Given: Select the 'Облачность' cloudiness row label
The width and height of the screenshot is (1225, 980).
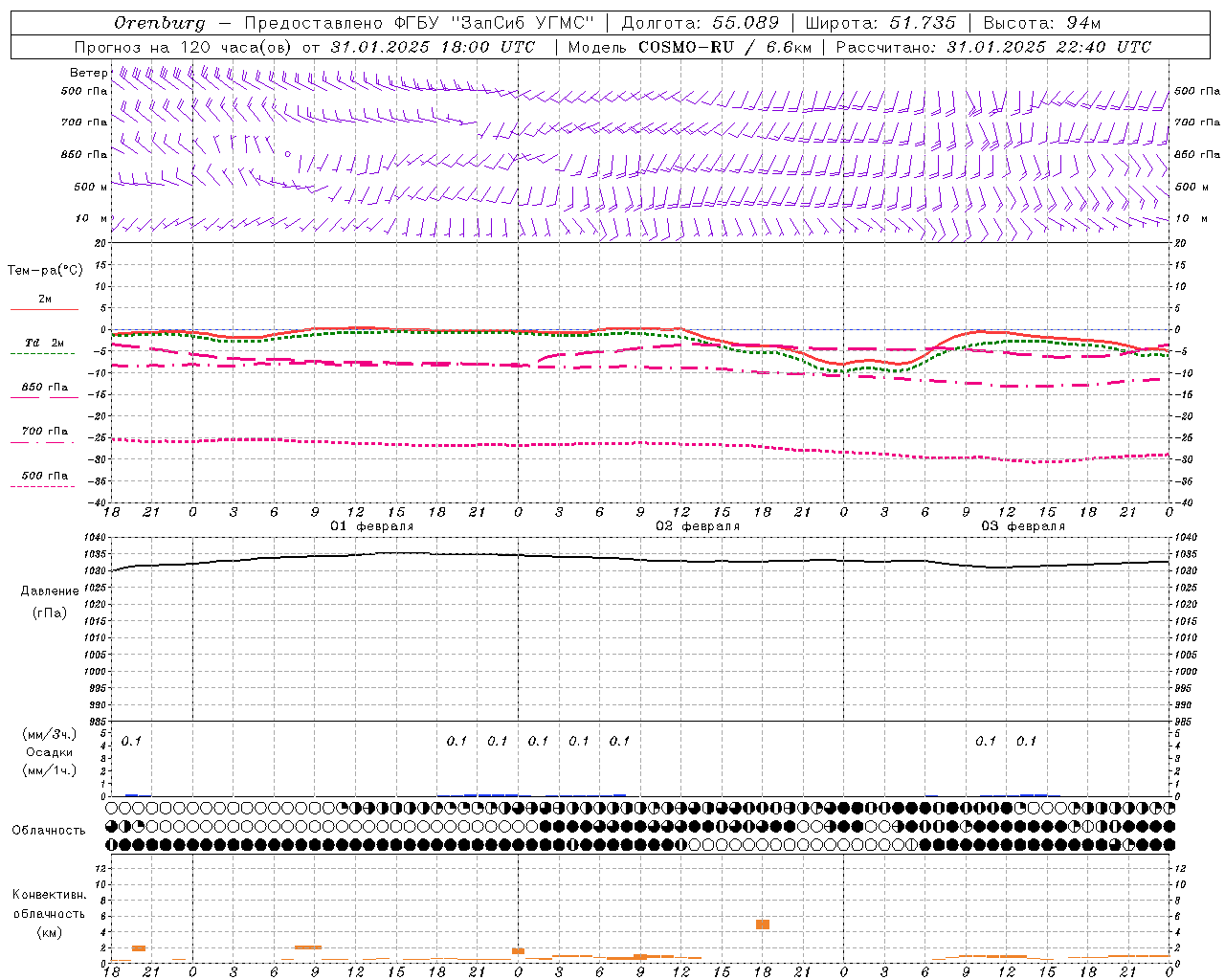Looking at the screenshot, I should [49, 830].
